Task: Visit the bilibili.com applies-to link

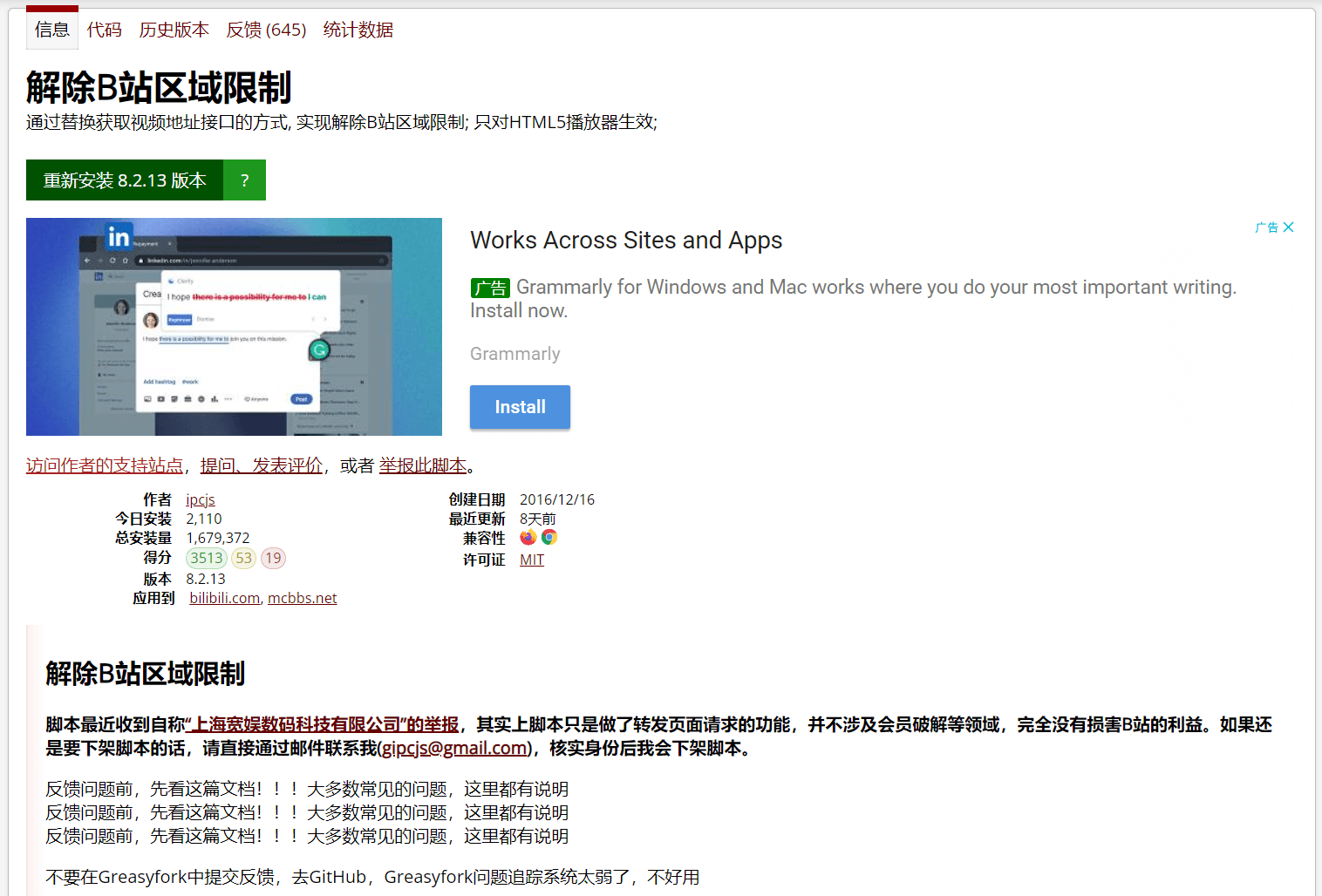Action: point(224,598)
